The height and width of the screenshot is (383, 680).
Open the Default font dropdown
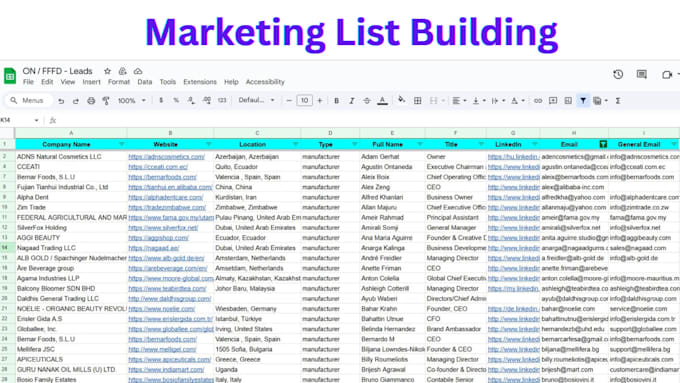tap(257, 100)
